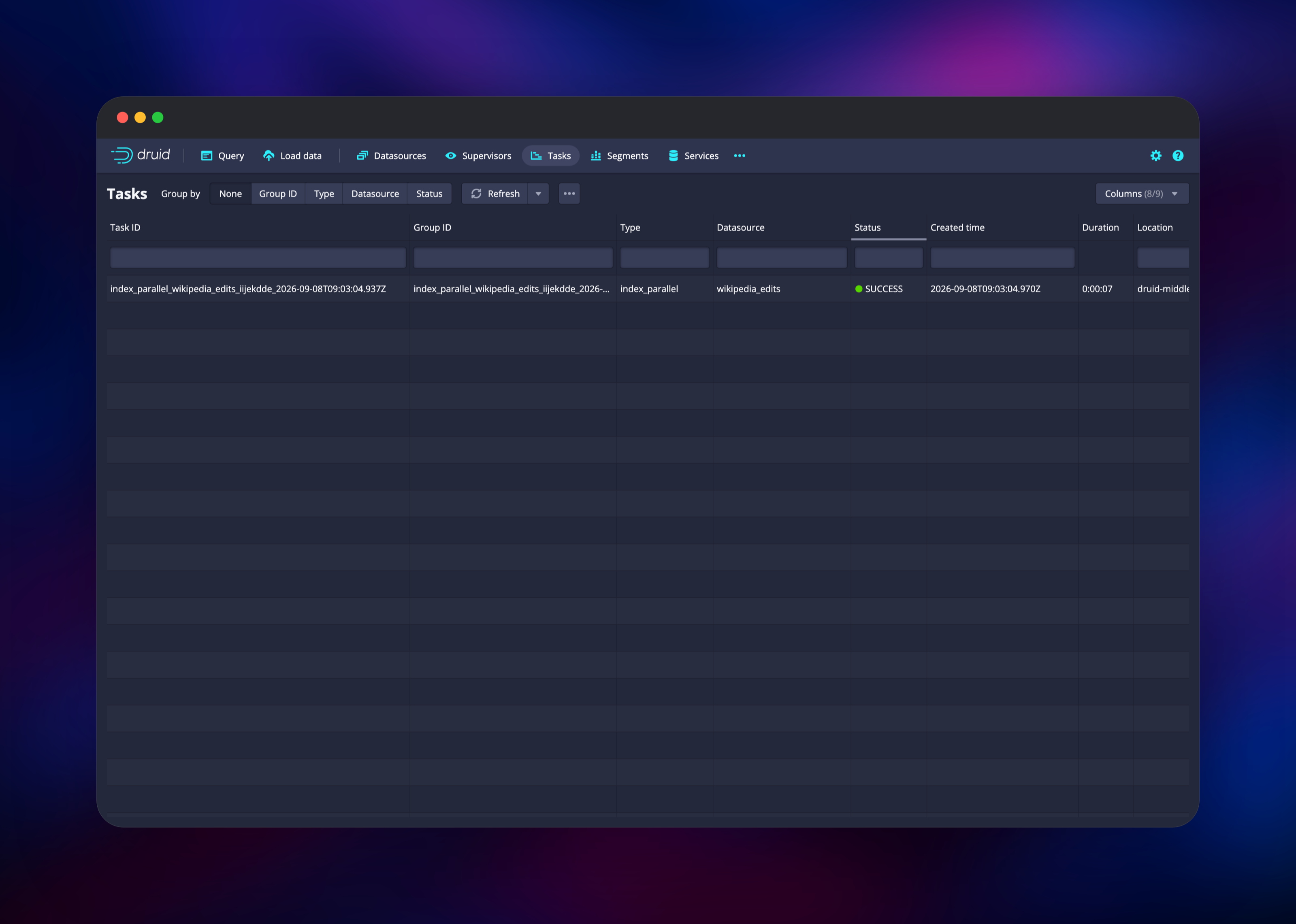Click the Druid logo

click(x=141, y=155)
